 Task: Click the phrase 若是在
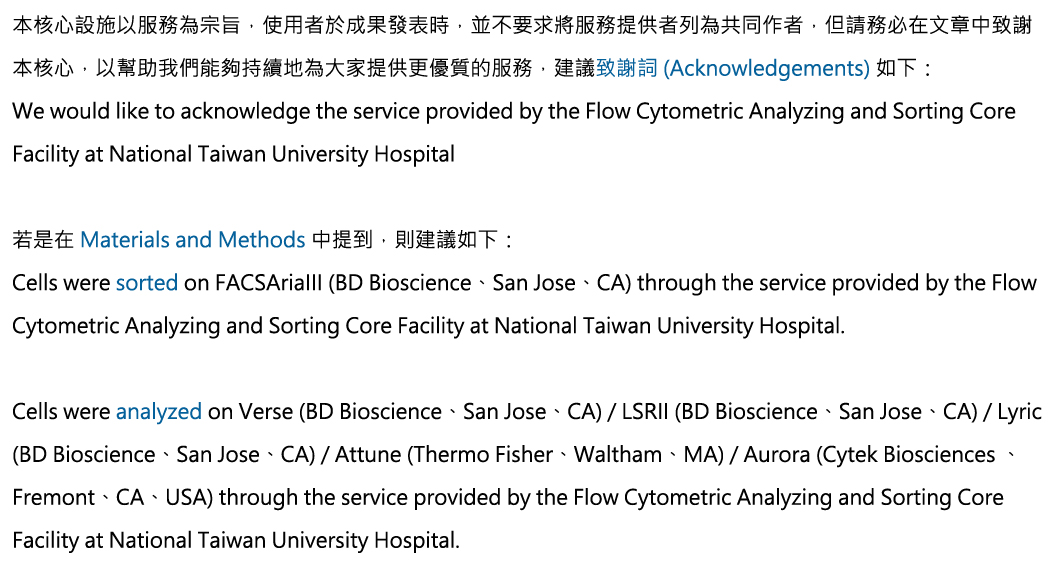tap(43, 240)
